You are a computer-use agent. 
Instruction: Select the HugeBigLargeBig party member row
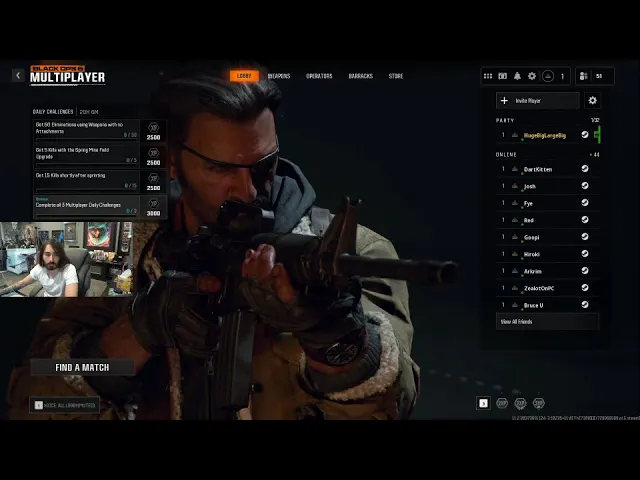pyautogui.click(x=548, y=135)
